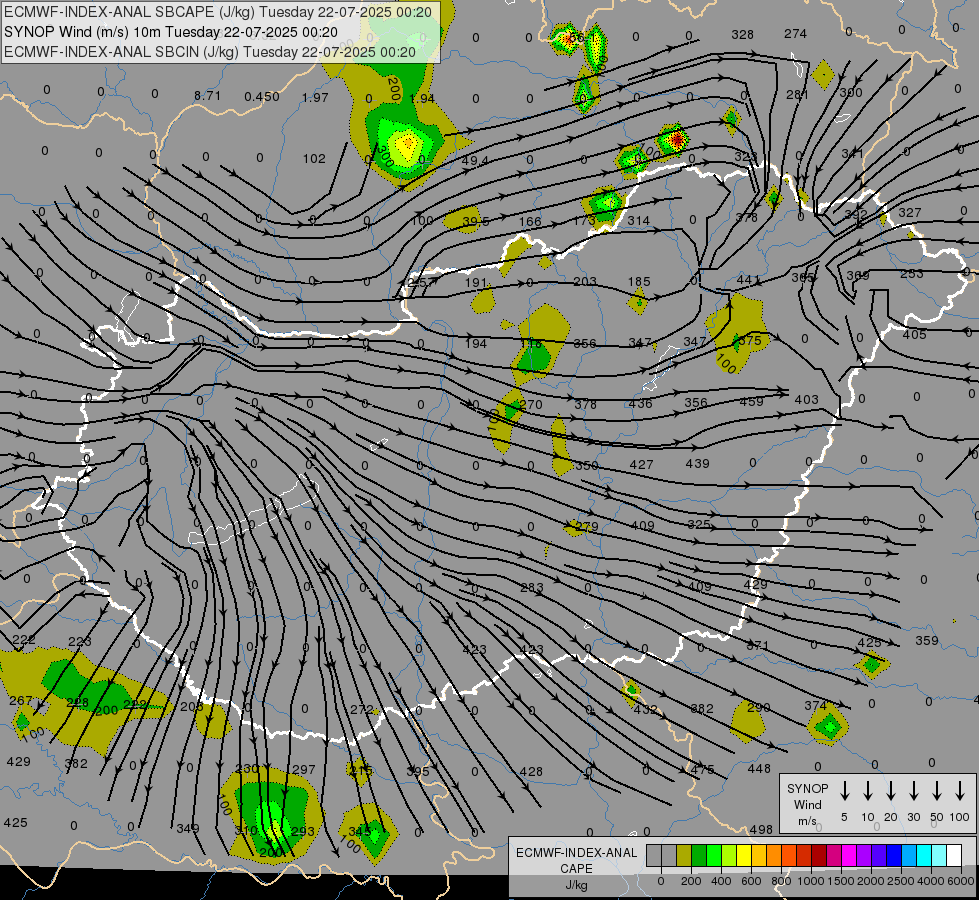Viewport: 979px width, 900px height.
Task: Click the map value 8.71
Action: pos(207,96)
